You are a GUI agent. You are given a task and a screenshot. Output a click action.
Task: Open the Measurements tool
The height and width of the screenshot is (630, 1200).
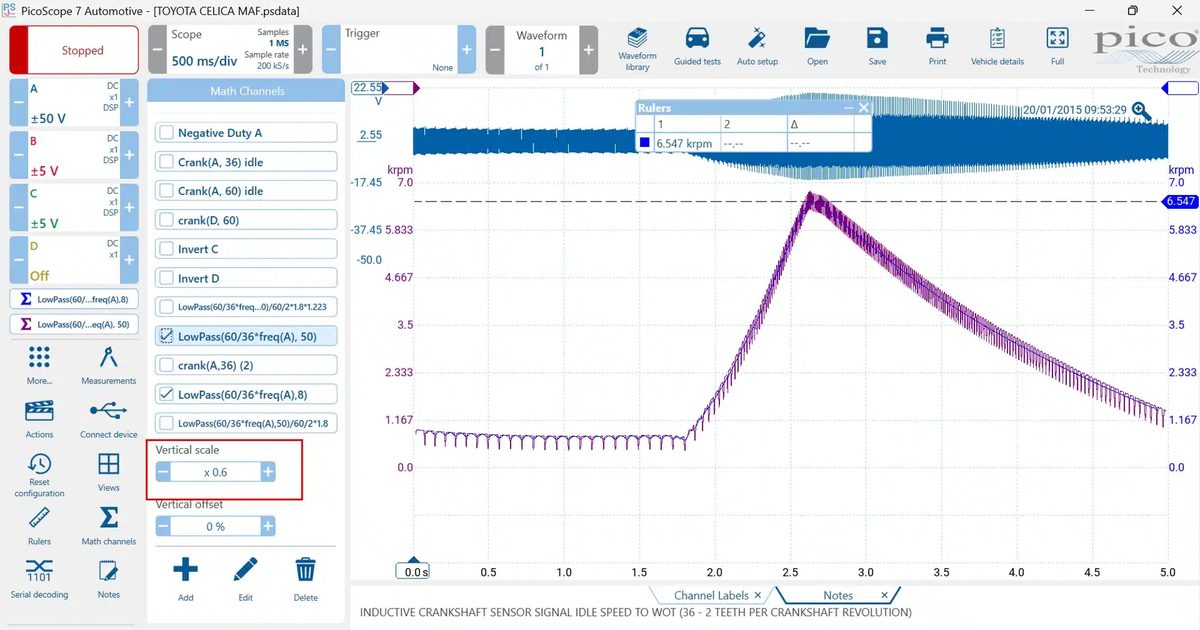tap(109, 365)
